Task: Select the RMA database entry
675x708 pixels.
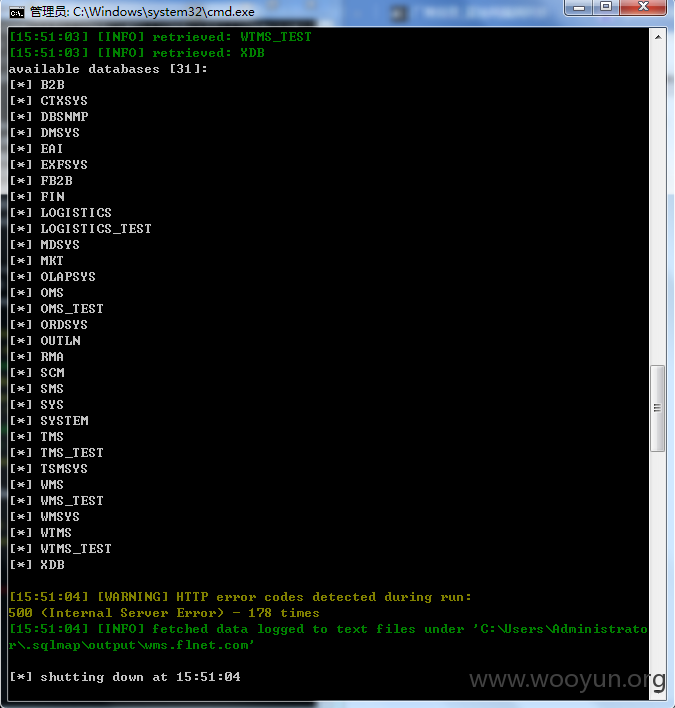Action: pos(37,357)
